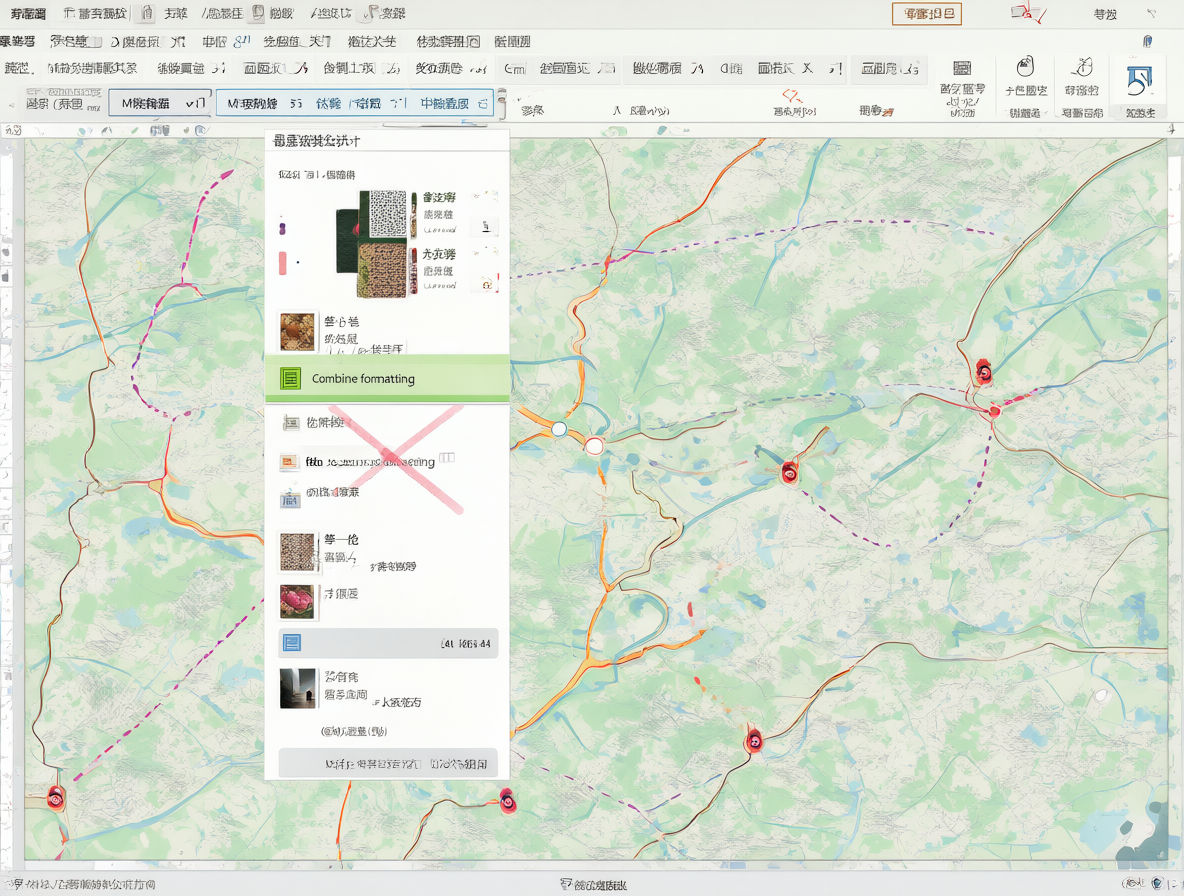Click the orange picture icon in the panel list
1184x896 pixels.
288,462
